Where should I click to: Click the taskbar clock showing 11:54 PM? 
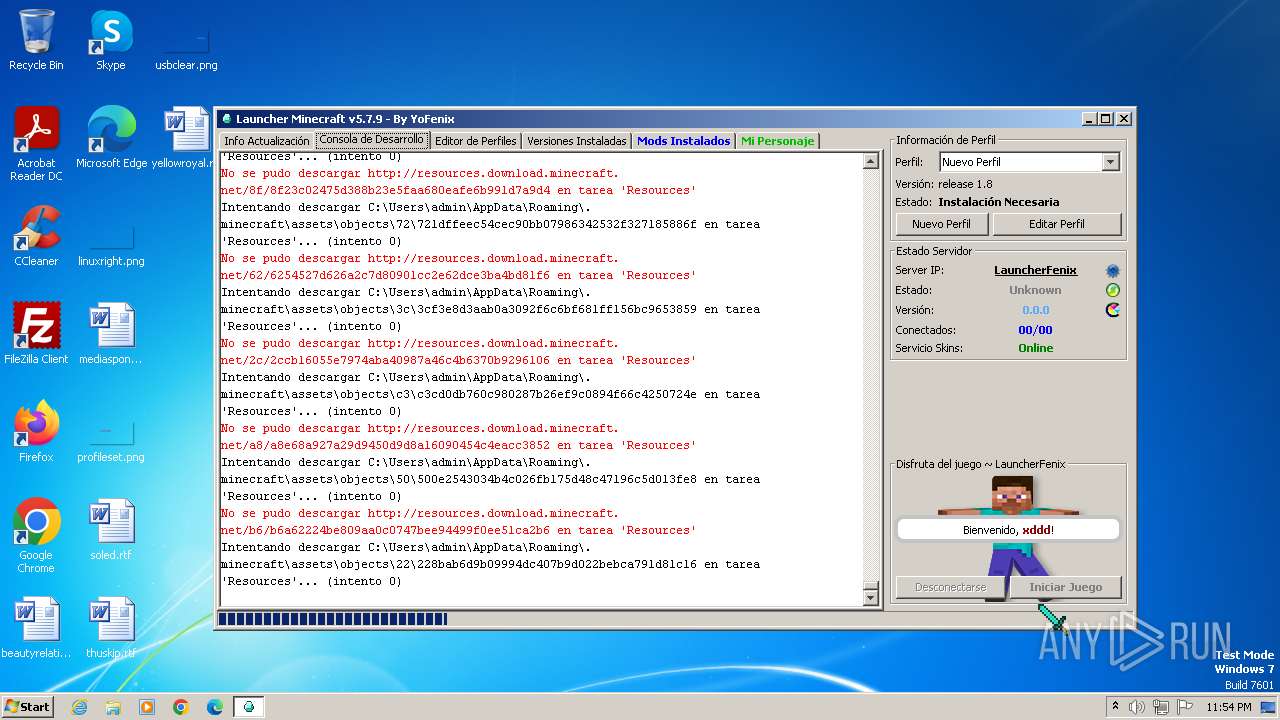point(1228,707)
